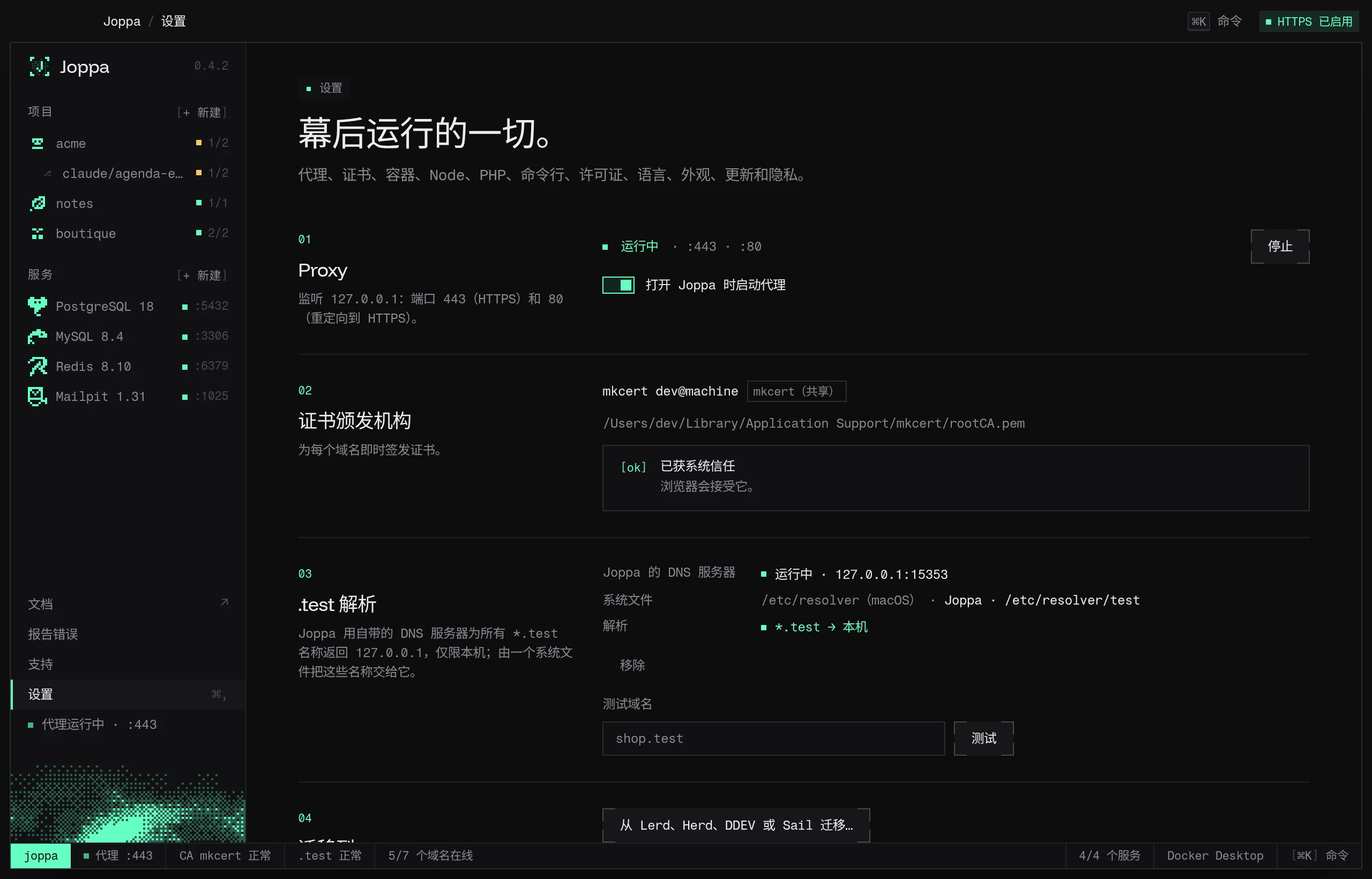
Task: Click the ⌘K 命令 button in top bar
Action: click(1215, 21)
